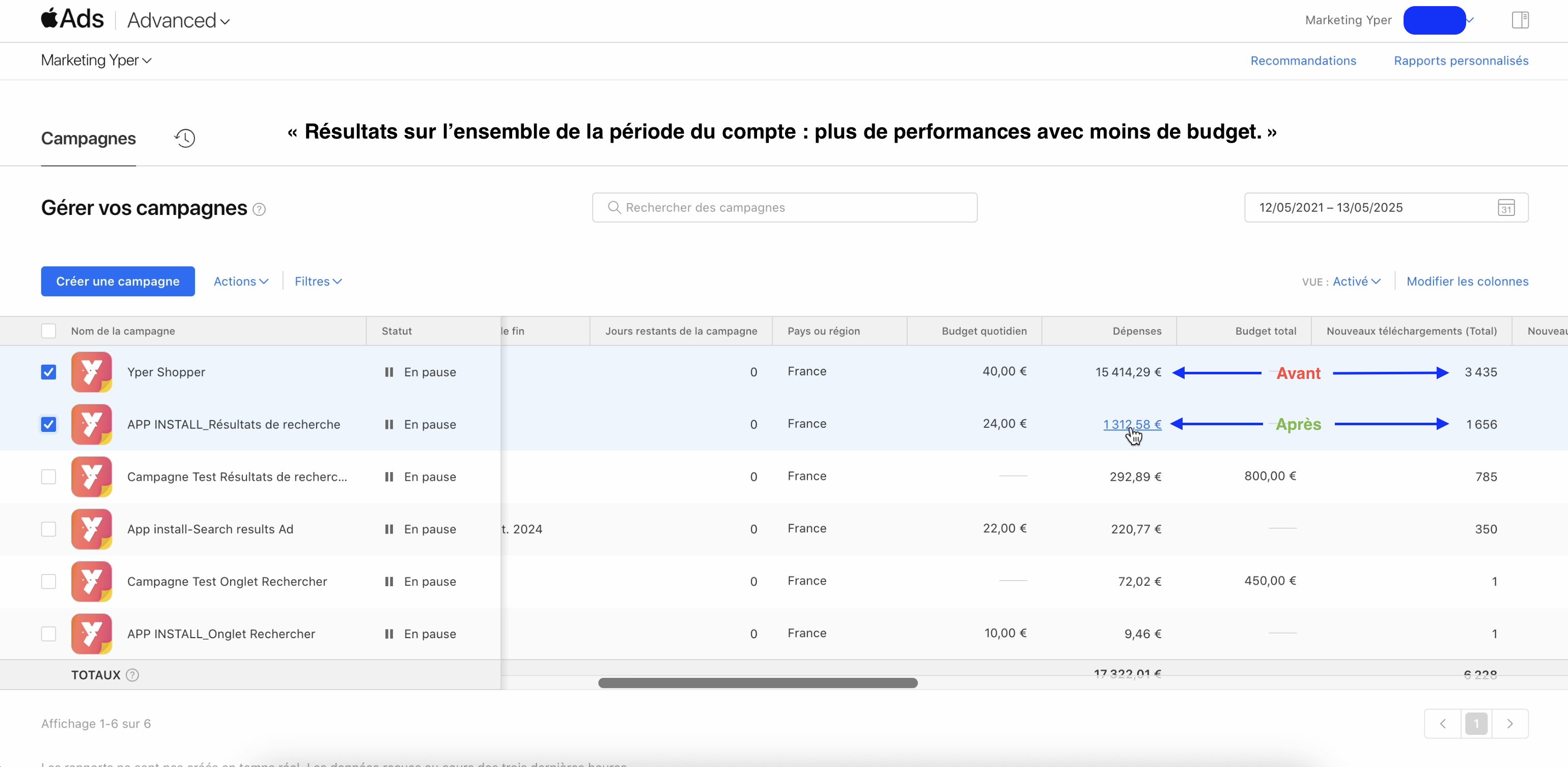The width and height of the screenshot is (1568, 767).
Task: Sort by Jours restants de la campagne header
Action: (x=681, y=331)
